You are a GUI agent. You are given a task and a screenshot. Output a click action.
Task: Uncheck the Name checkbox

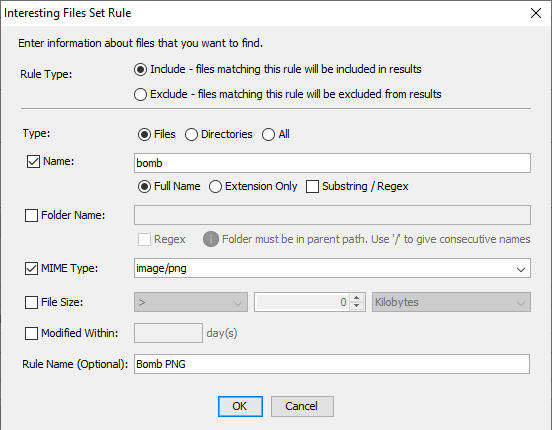(33, 162)
